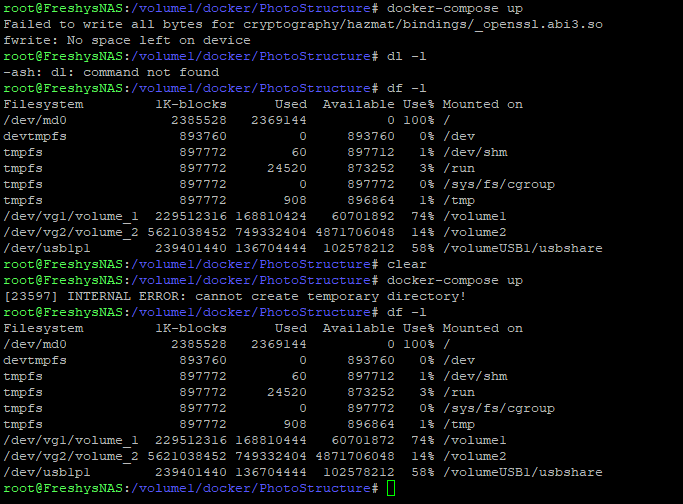Click 'Filesystem' header in the second df output
The width and height of the screenshot is (683, 504).
[44, 328]
